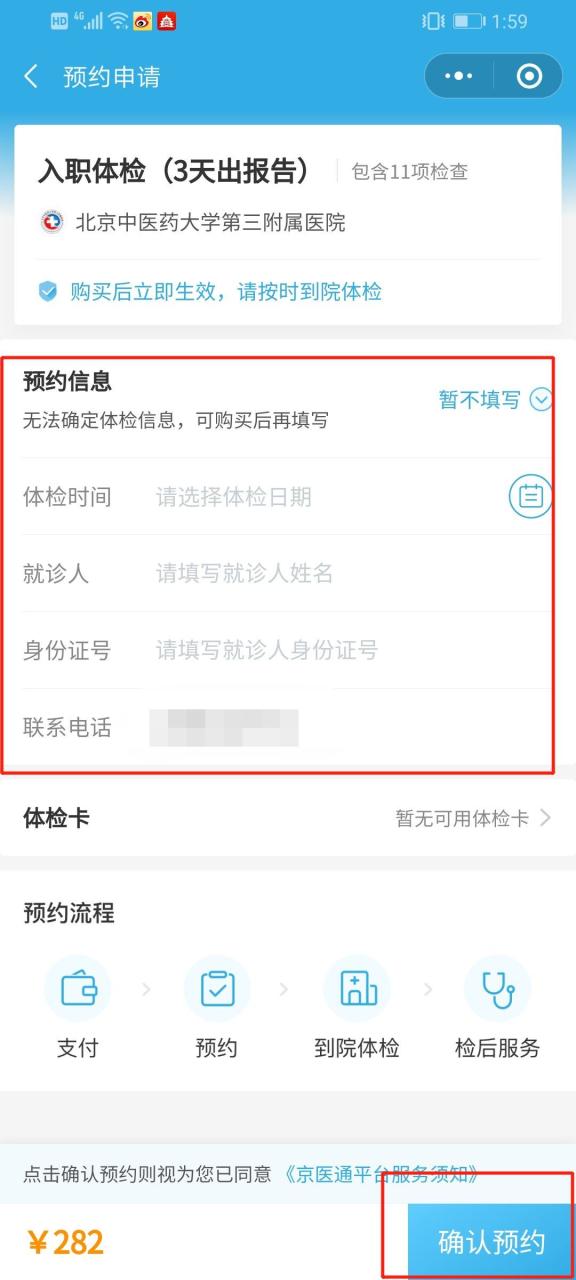Tap 包含11项检查 item details text
This screenshot has width=576, height=1280.
click(410, 172)
